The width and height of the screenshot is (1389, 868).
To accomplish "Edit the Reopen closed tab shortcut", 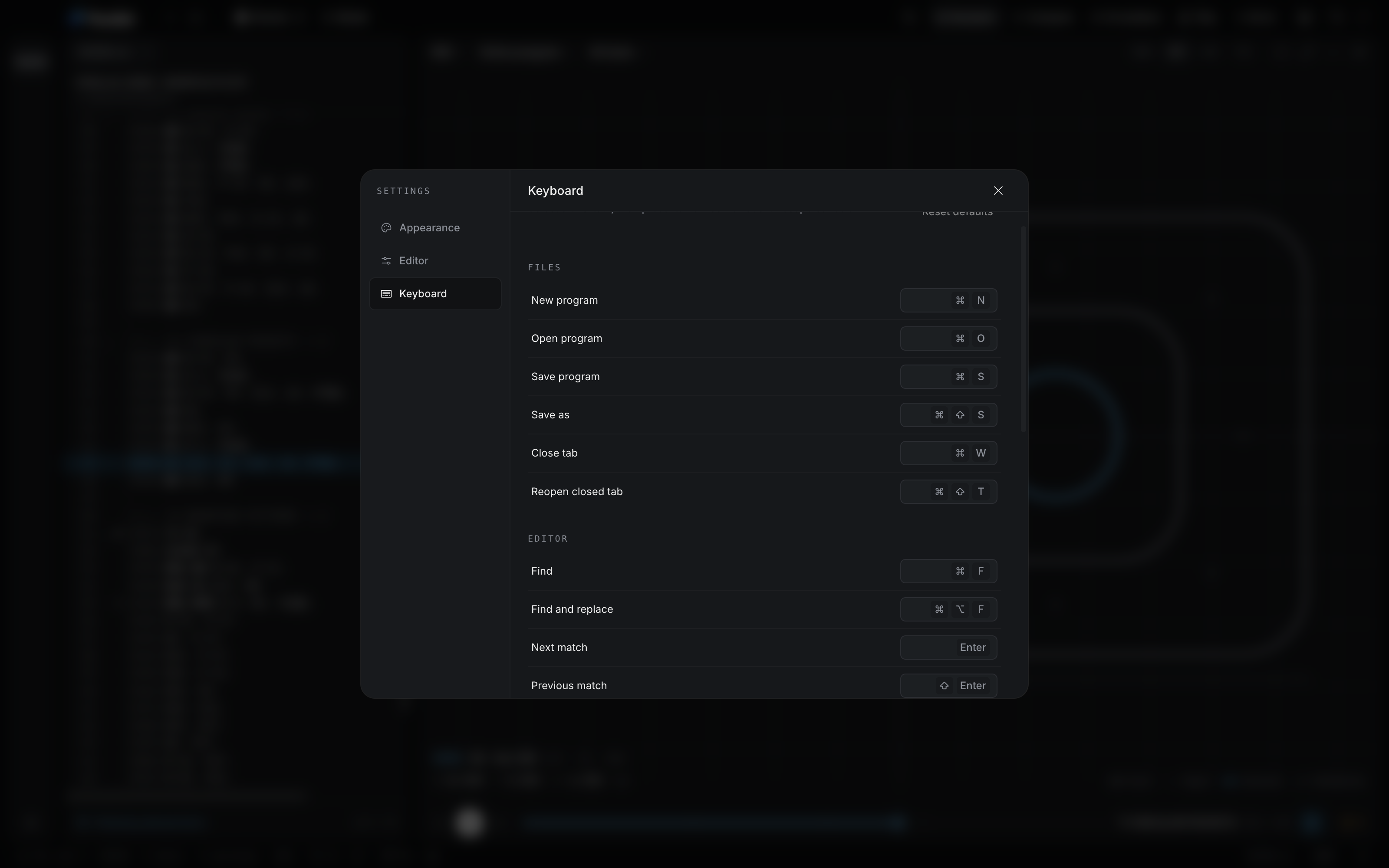I will (x=948, y=491).
